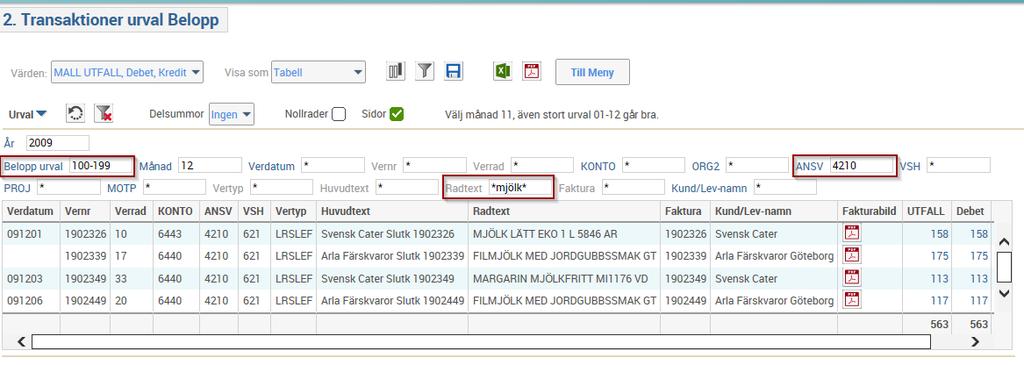This screenshot has height=365, width=1024.
Task: Click the Till Meny button
Action: pyautogui.click(x=592, y=72)
